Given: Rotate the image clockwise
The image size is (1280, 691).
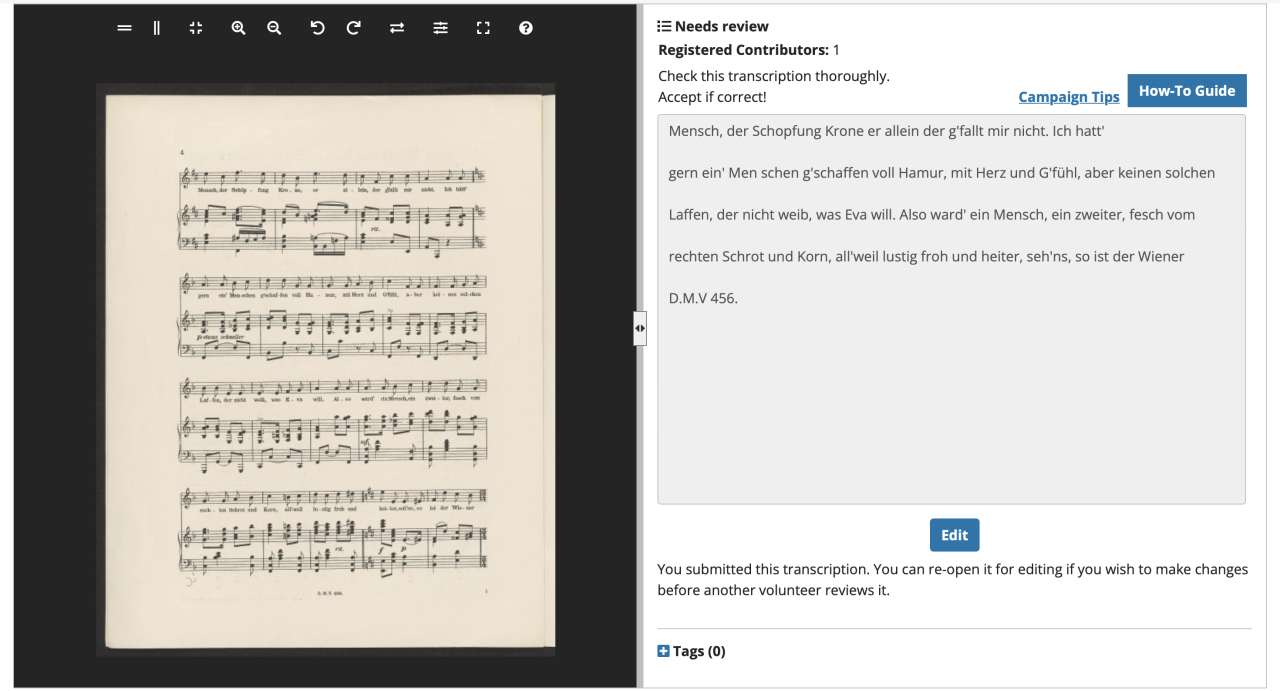Looking at the screenshot, I should pyautogui.click(x=353, y=28).
